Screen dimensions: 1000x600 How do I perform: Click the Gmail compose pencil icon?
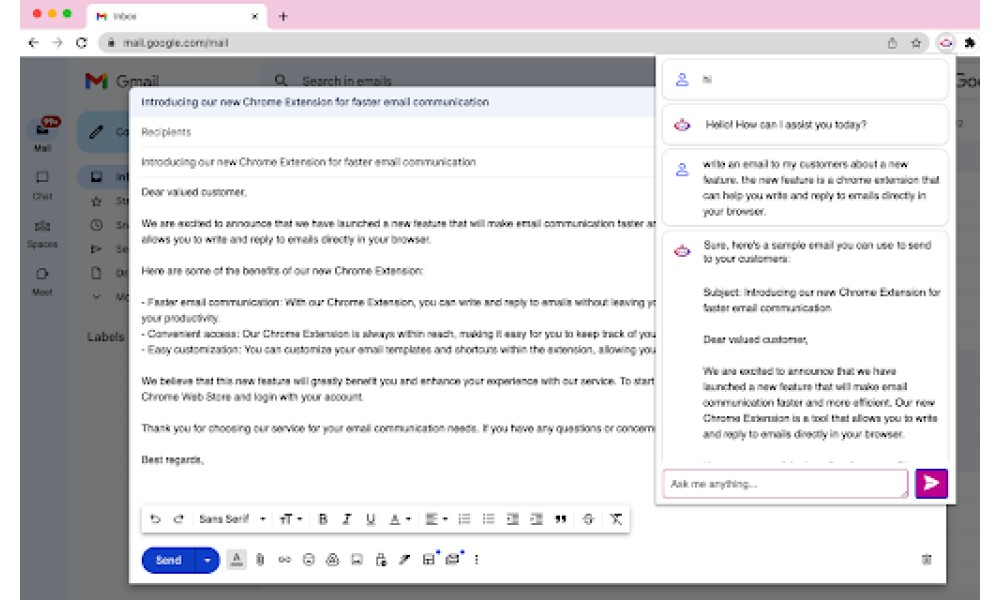[x=96, y=132]
